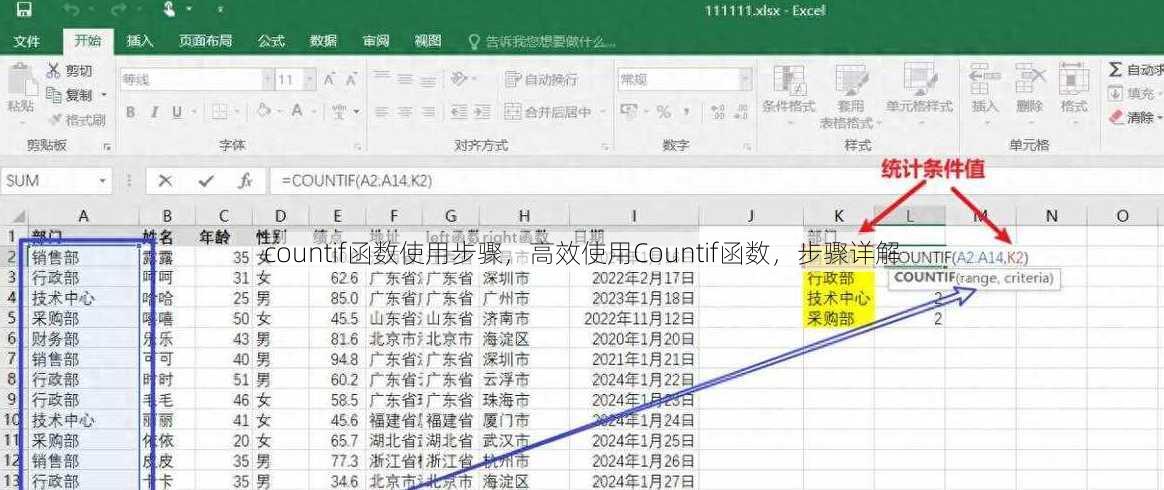Image resolution: width=1164 pixels, height=490 pixels.
Task: Click the 填充 fill button
Action: click(x=1134, y=94)
